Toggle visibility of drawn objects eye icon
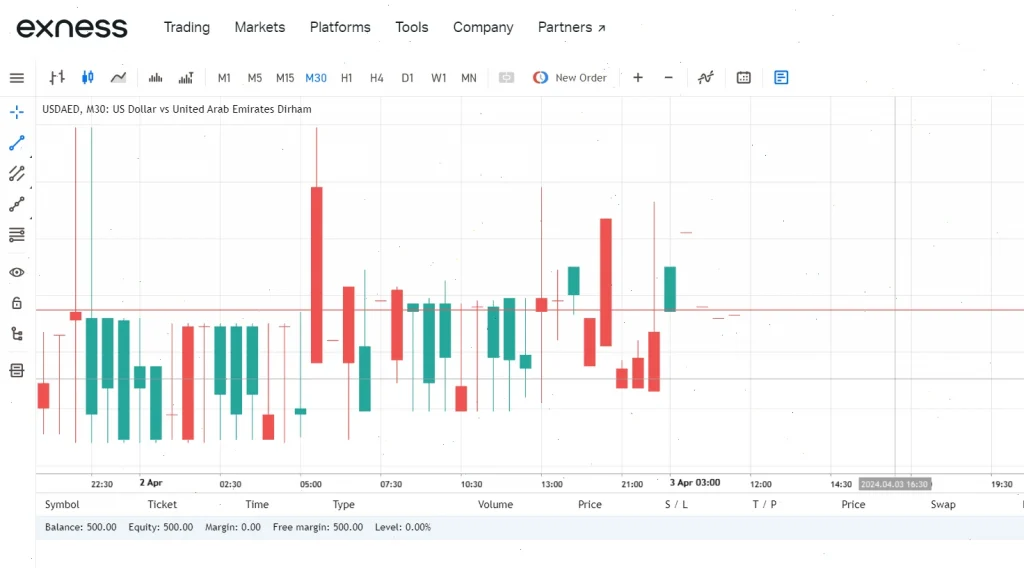Screen dimensions: 1024x568 (17, 272)
